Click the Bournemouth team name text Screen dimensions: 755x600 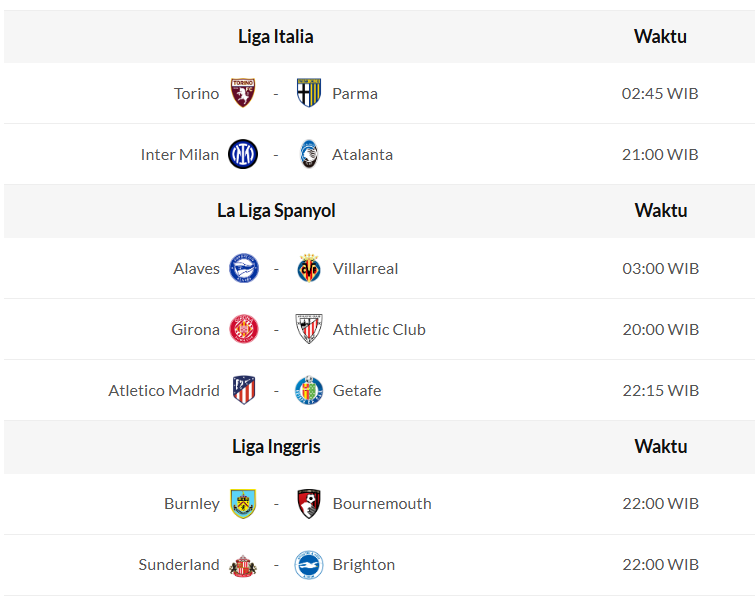pos(382,503)
